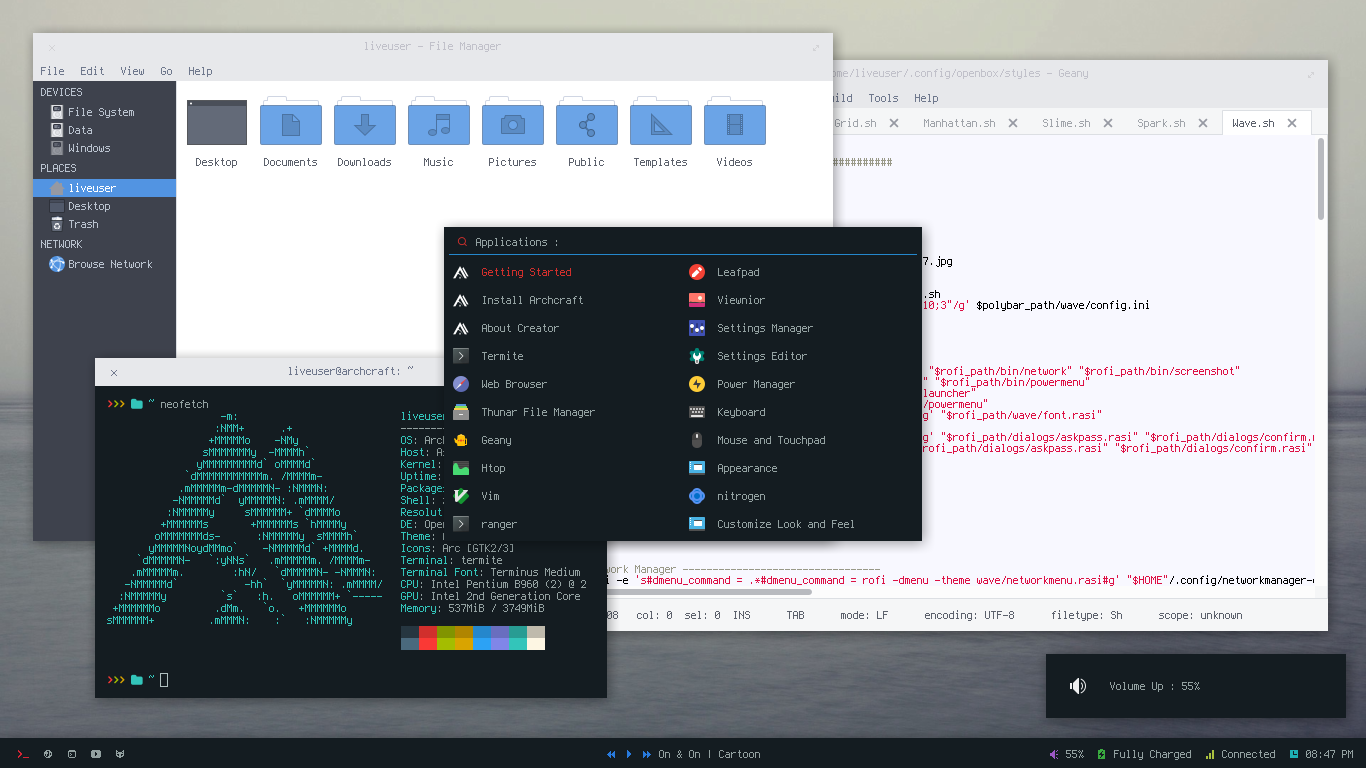Open Power Manager from launcher
The width and height of the screenshot is (1366, 768).
(x=800, y=384)
